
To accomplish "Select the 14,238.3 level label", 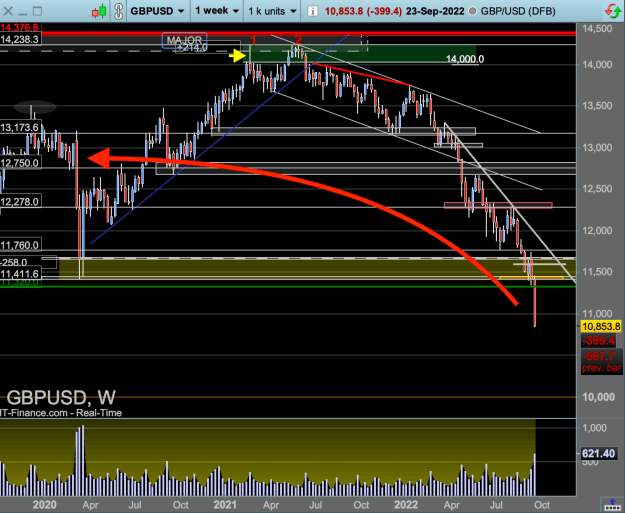I will click(x=20, y=39).
